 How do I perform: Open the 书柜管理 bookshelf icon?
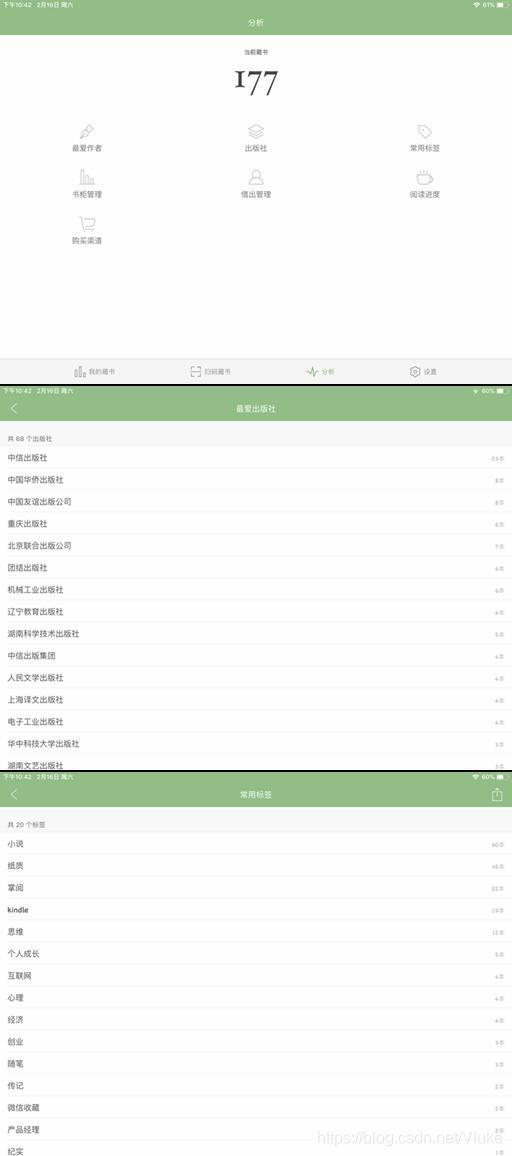click(x=87, y=178)
